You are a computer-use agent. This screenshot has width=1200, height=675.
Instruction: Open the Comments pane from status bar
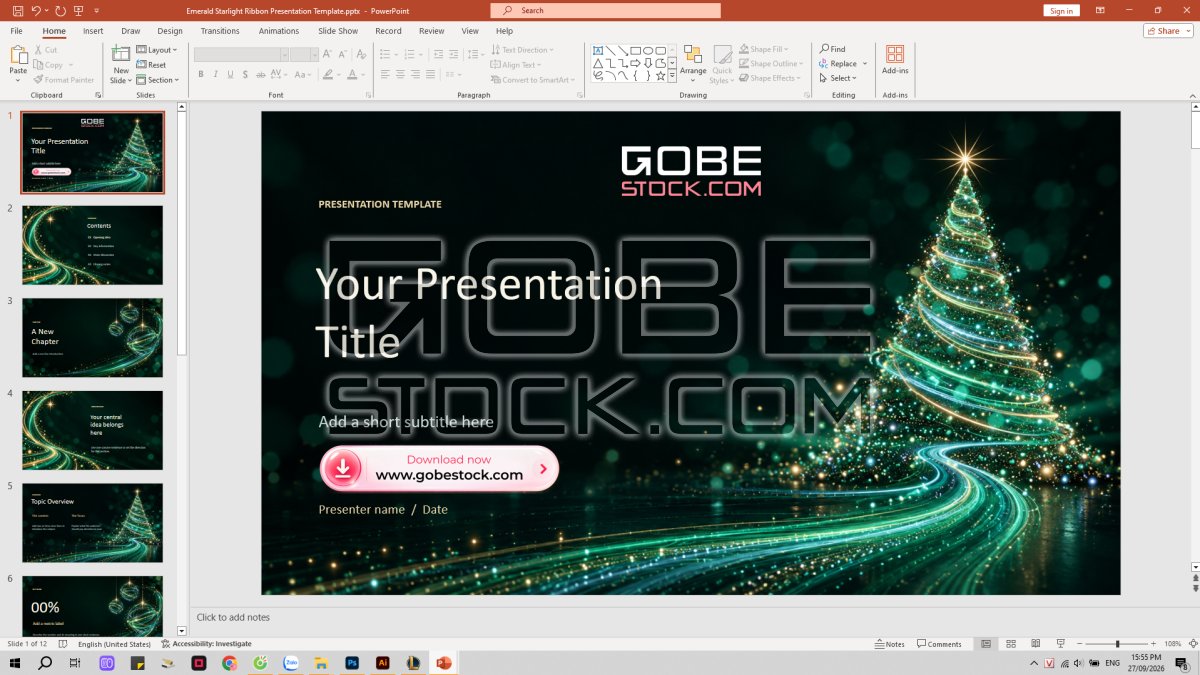(939, 644)
